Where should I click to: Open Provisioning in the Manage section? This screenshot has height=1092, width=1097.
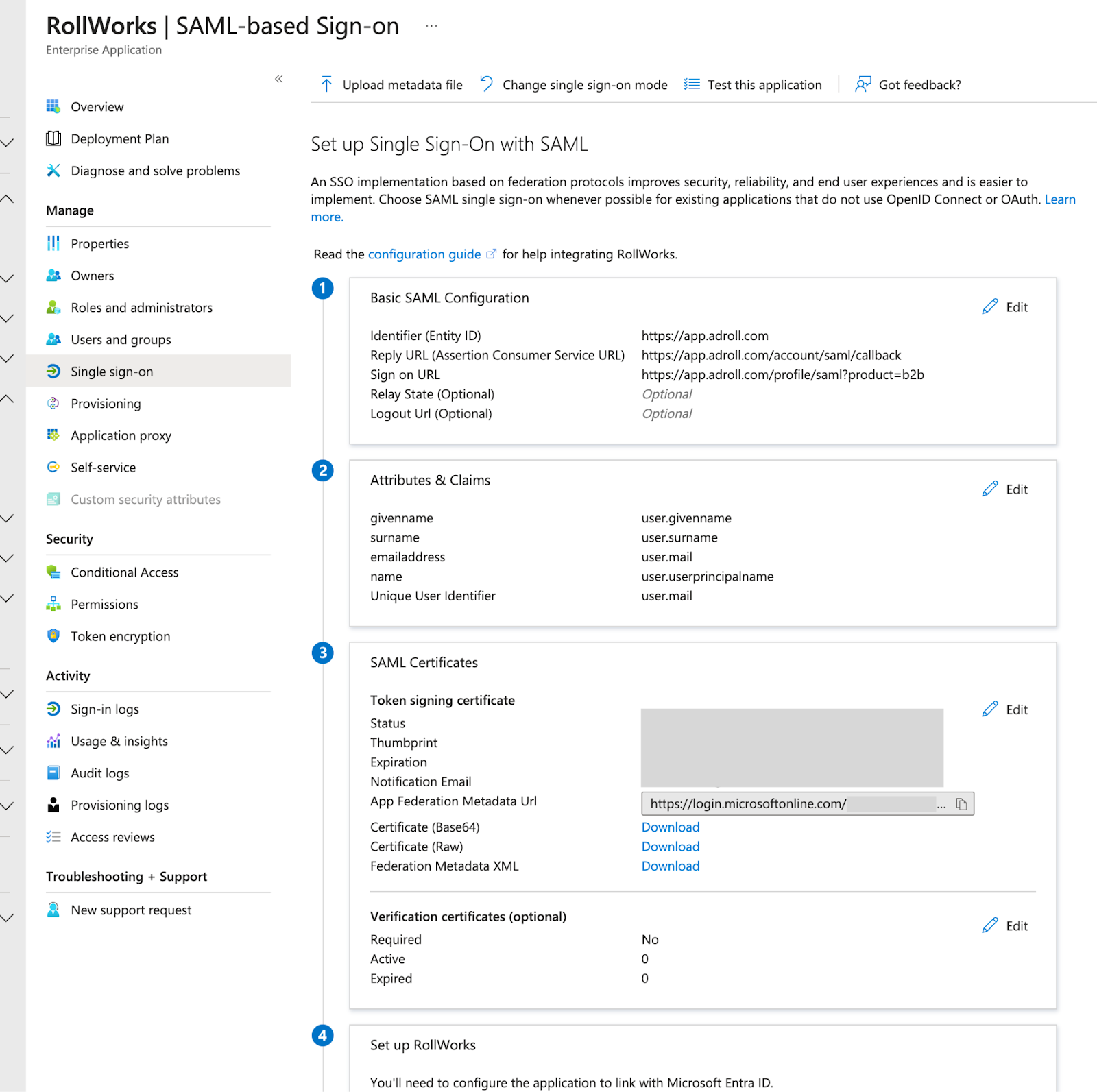(106, 404)
